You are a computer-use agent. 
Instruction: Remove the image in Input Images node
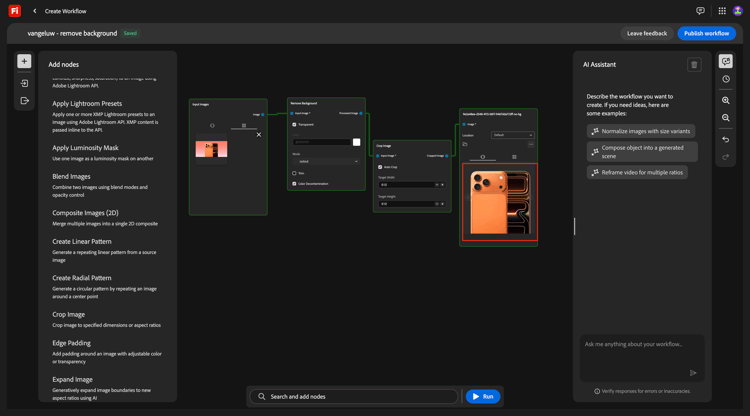click(x=259, y=135)
